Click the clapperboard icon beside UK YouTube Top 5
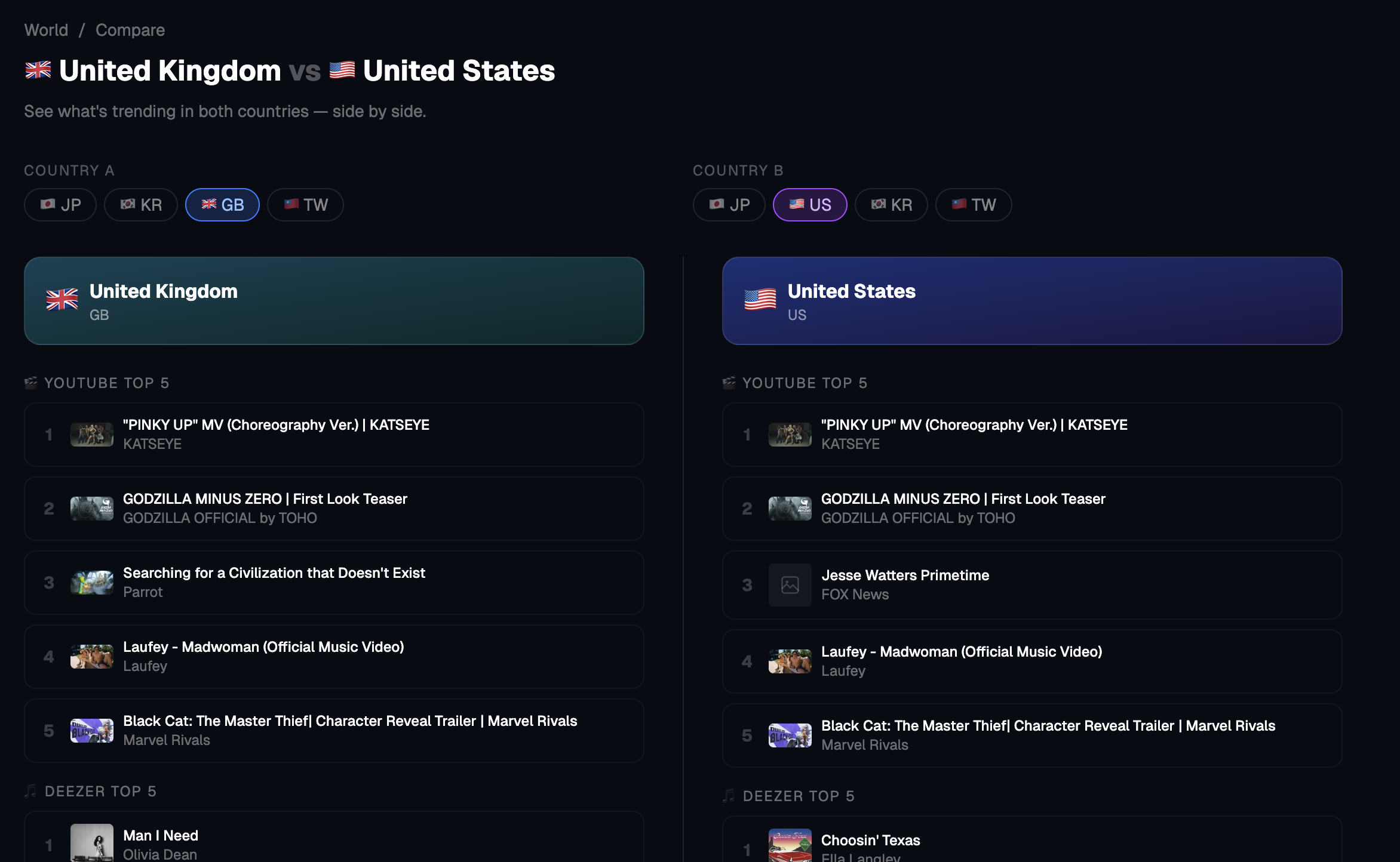1400x862 pixels. (31, 383)
